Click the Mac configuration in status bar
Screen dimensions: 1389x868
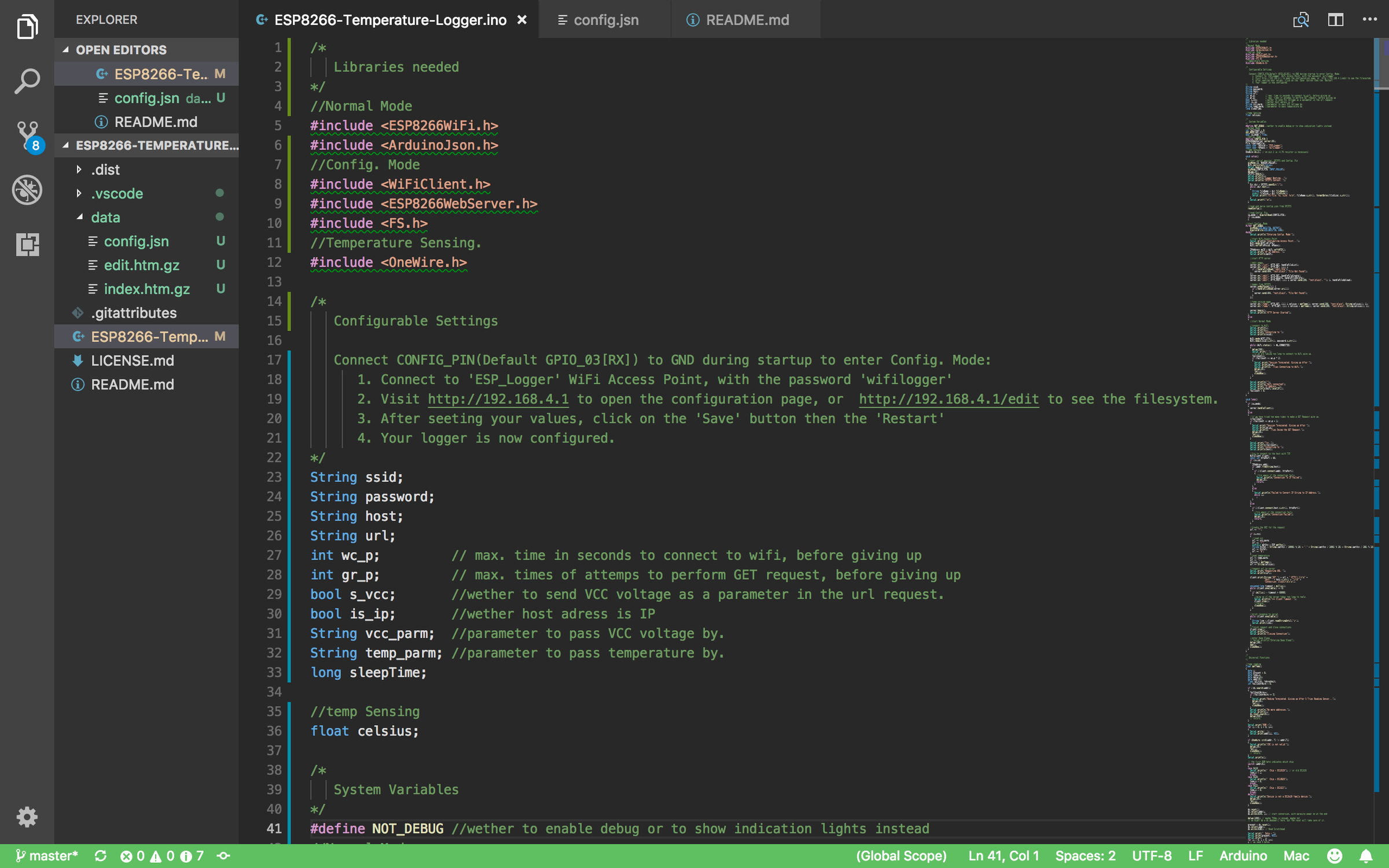pyautogui.click(x=1296, y=856)
